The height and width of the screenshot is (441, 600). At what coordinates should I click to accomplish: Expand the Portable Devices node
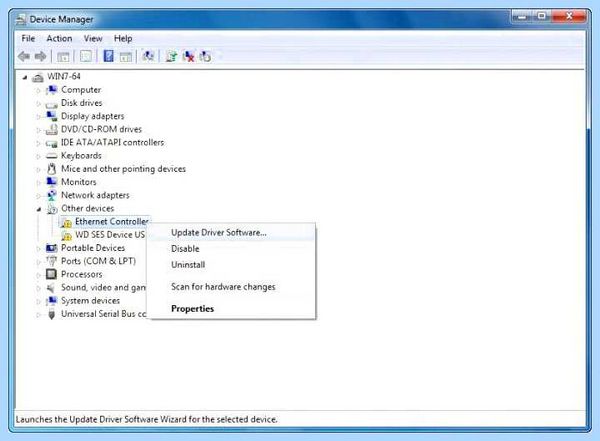click(38, 249)
